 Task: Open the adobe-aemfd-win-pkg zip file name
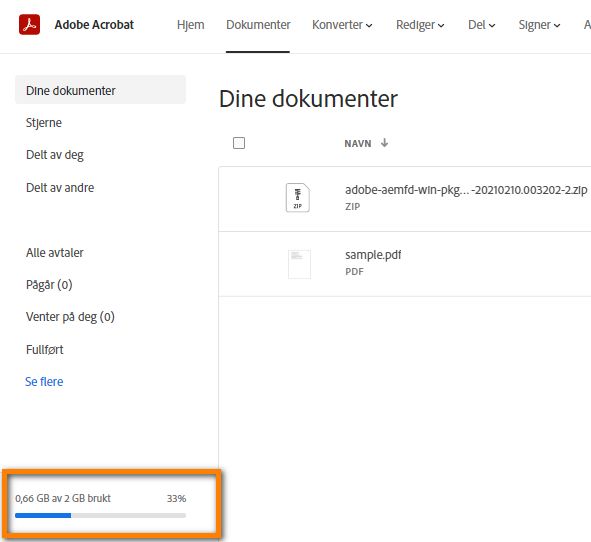pos(466,190)
